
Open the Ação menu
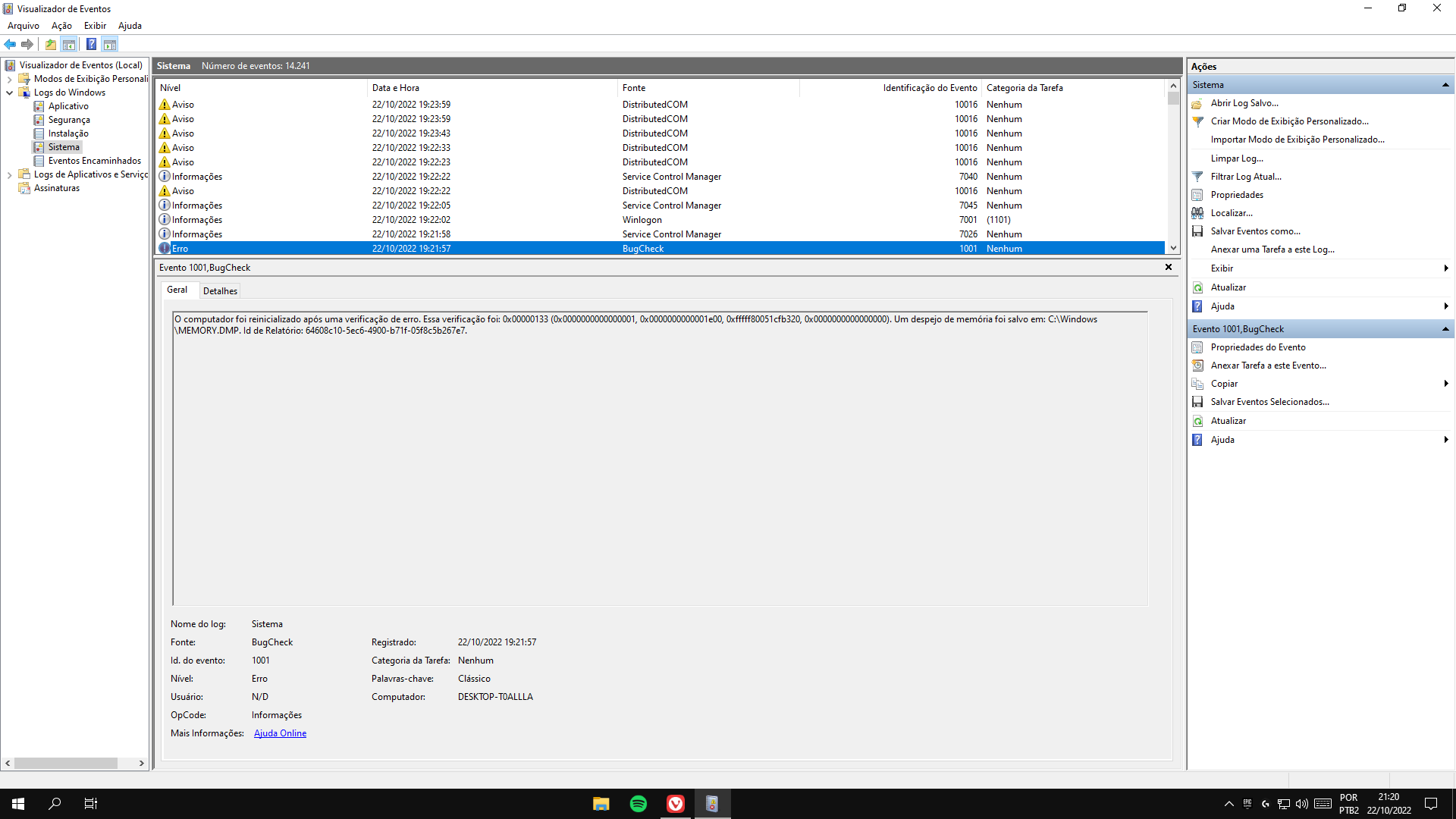click(x=61, y=26)
